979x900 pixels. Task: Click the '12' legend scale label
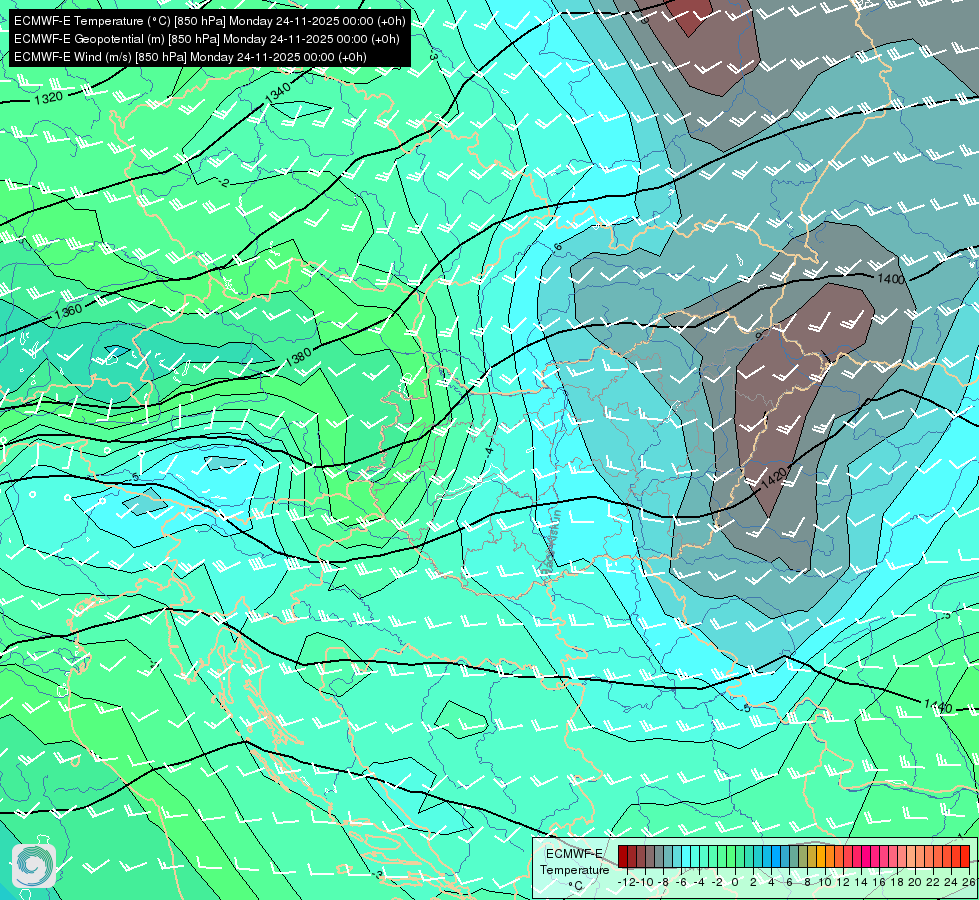pos(844,882)
